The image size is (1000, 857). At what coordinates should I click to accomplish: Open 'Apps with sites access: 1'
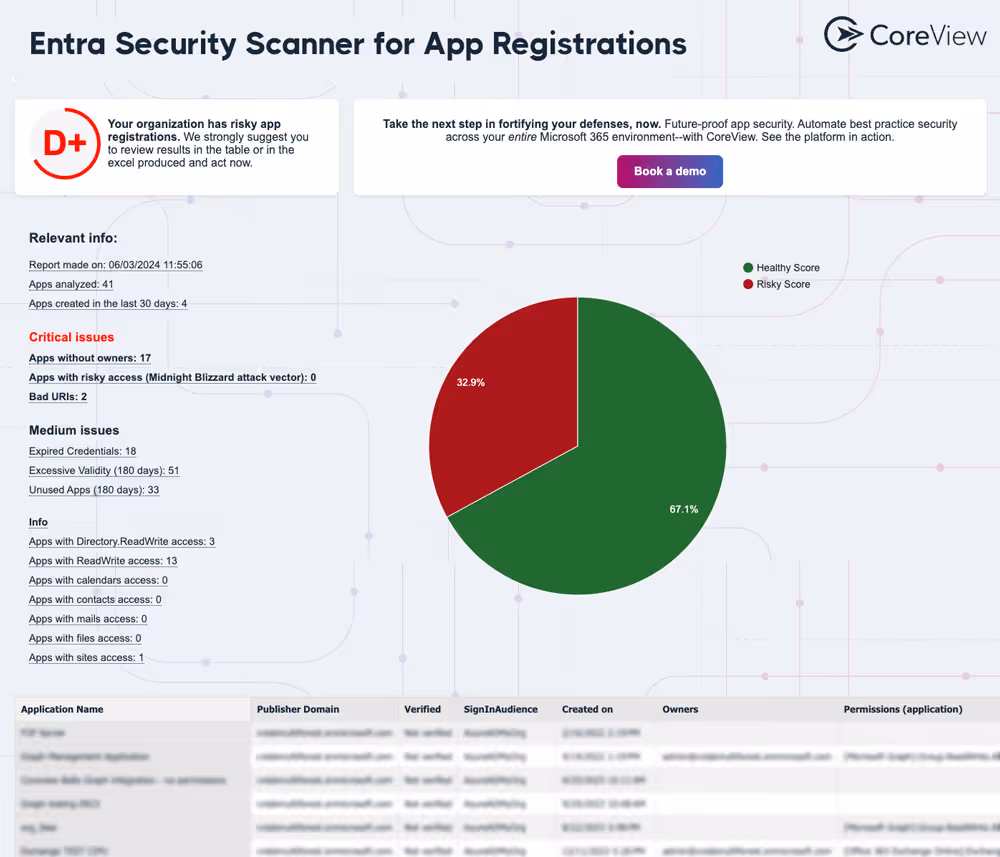tap(86, 657)
